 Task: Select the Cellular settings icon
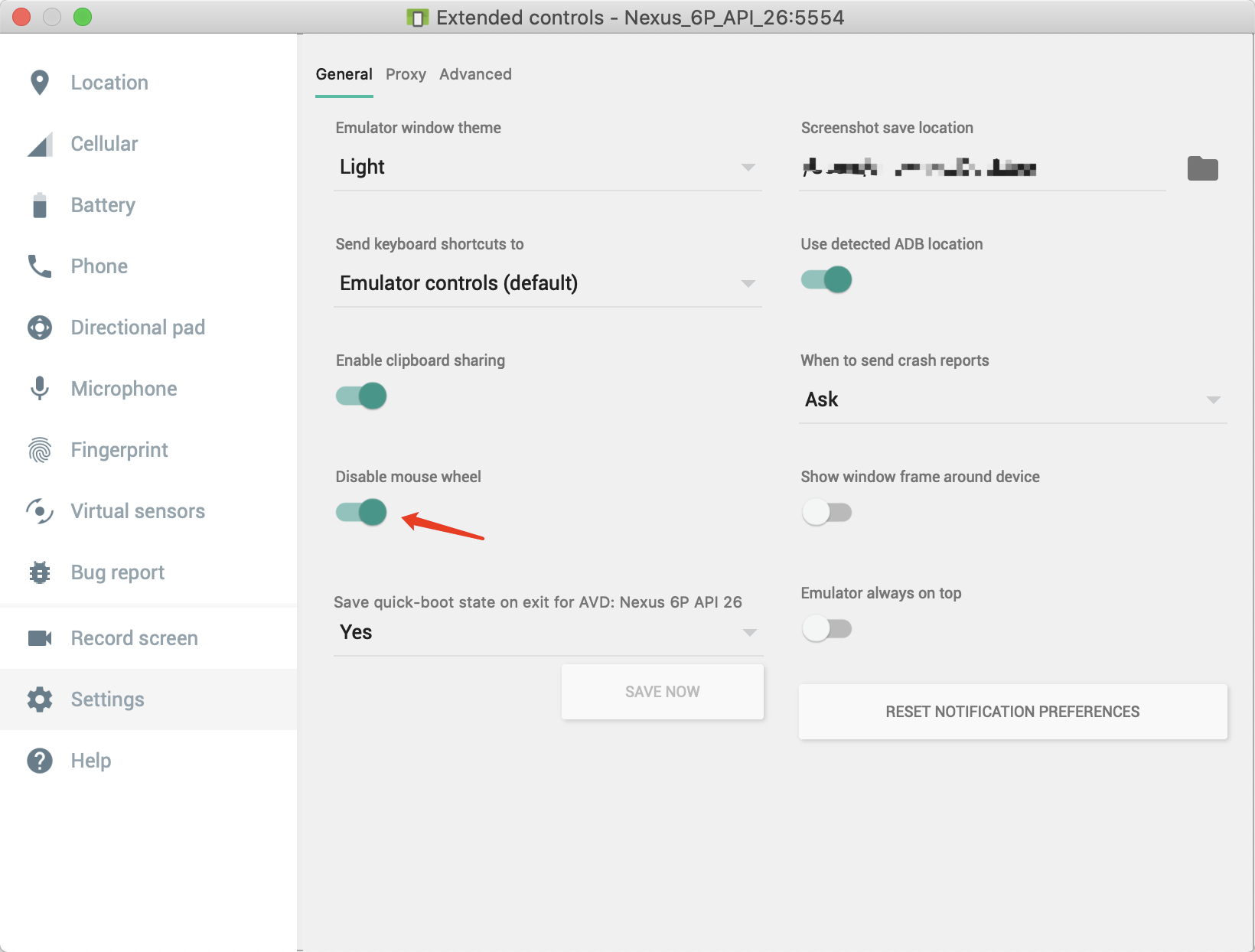(39, 143)
